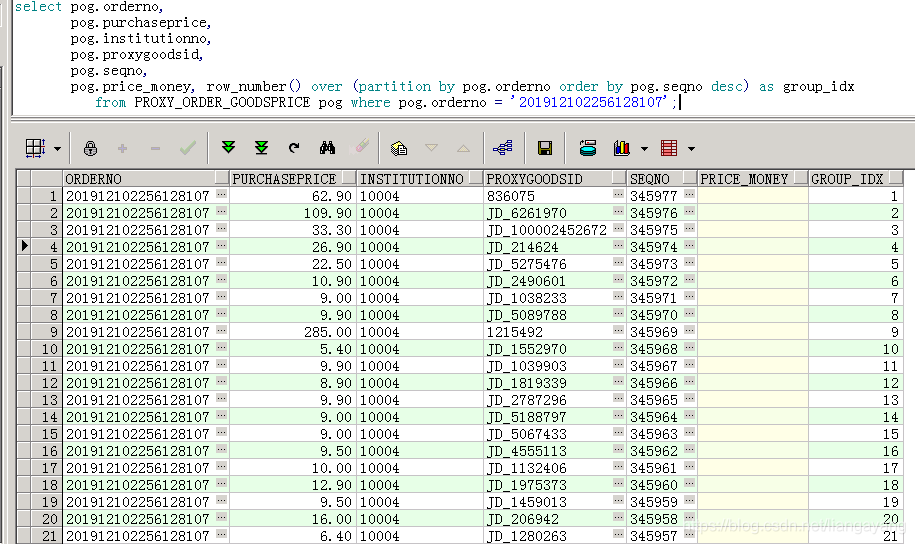Click the SEQNO column header
Screen dimensions: 915x544
650,179
